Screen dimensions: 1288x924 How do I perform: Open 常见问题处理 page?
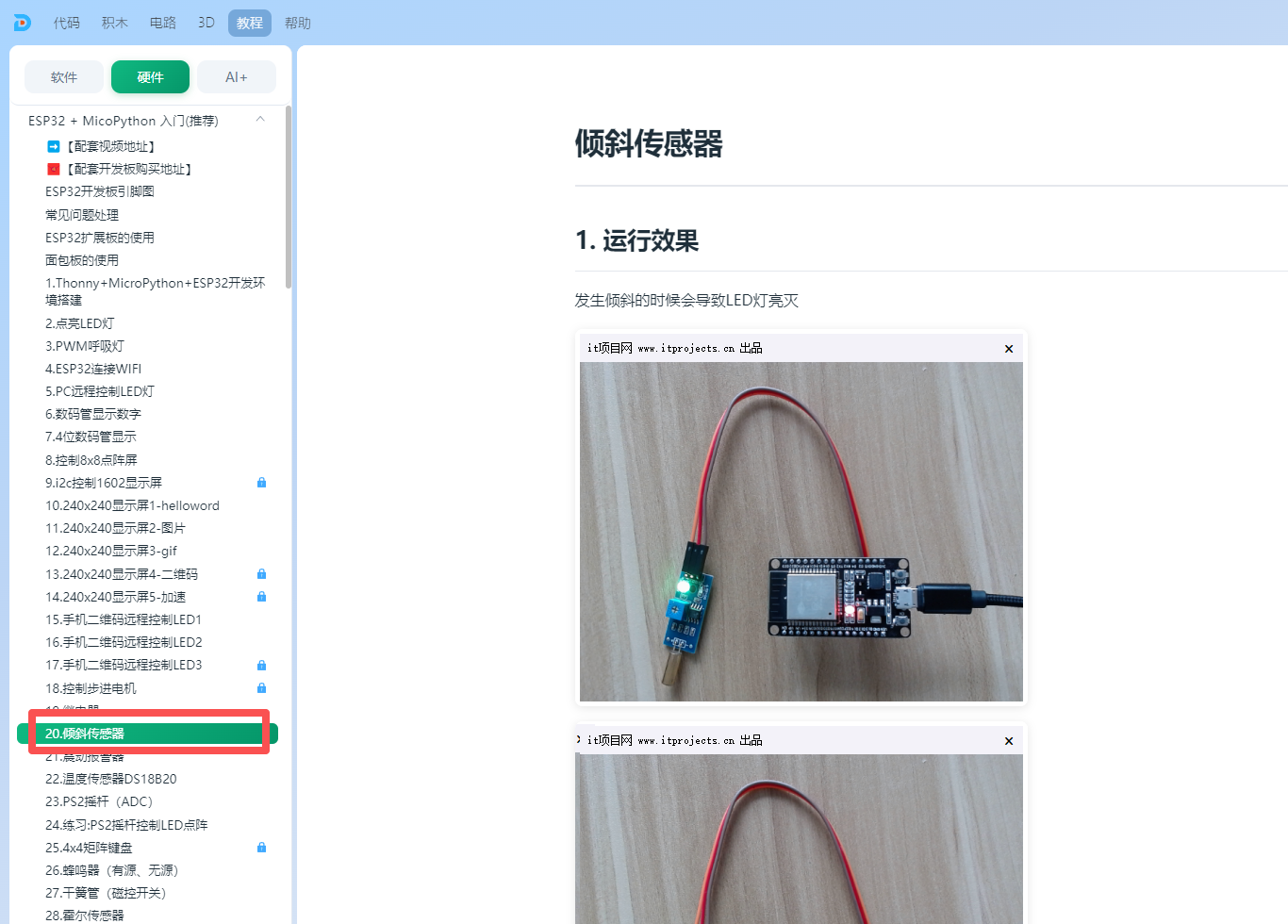tap(82, 215)
